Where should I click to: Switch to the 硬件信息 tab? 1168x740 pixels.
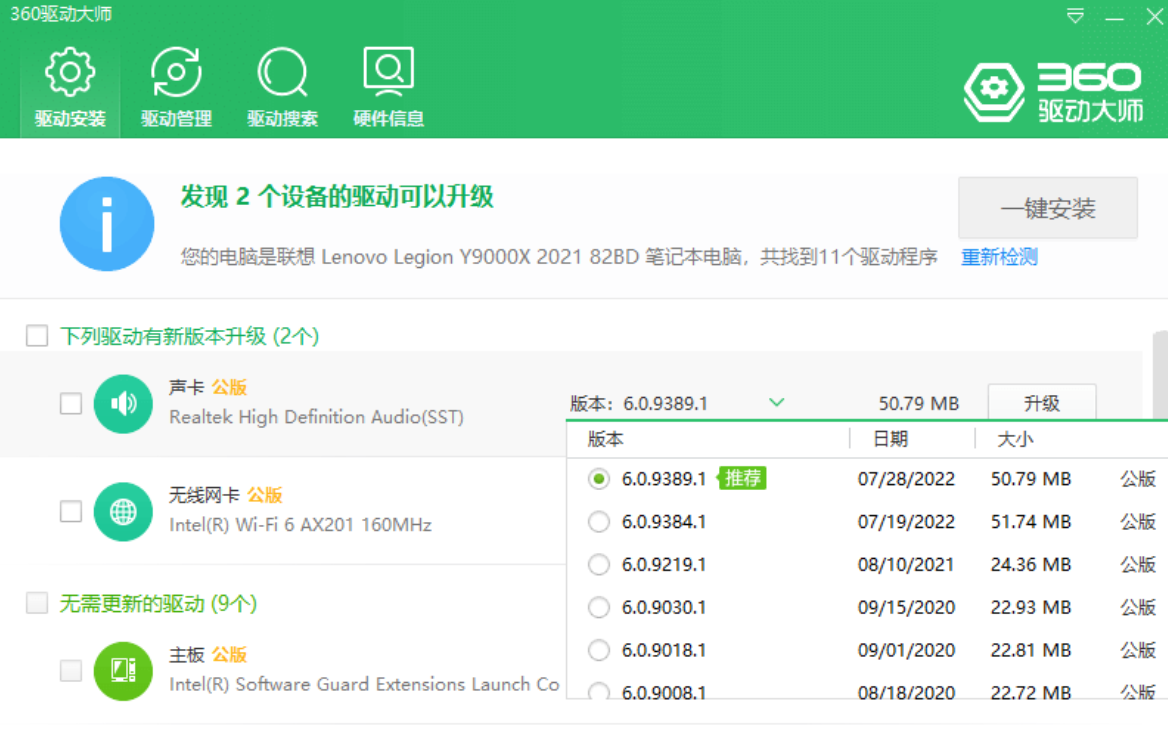[x=388, y=89]
